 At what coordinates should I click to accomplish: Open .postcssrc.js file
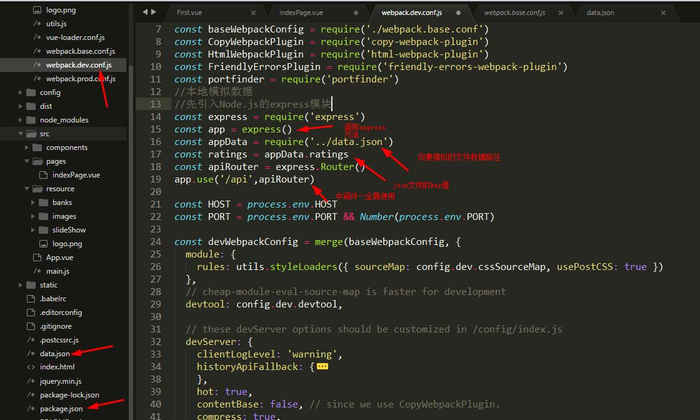pos(59,340)
